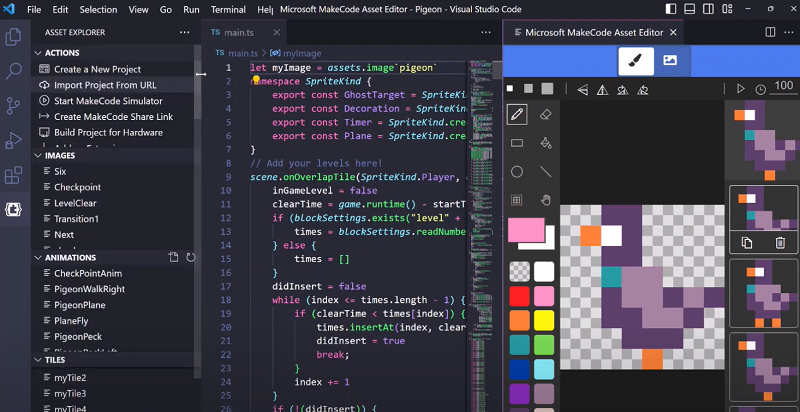Rotate the image clockwise

pos(622,90)
